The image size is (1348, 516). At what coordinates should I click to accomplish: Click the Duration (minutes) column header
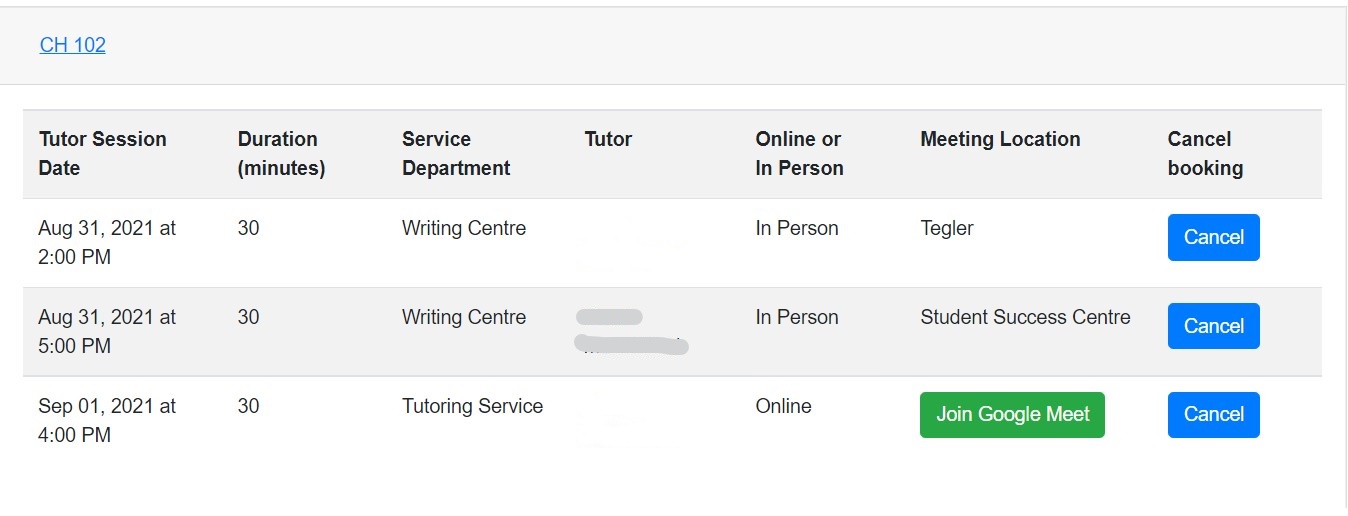point(281,154)
